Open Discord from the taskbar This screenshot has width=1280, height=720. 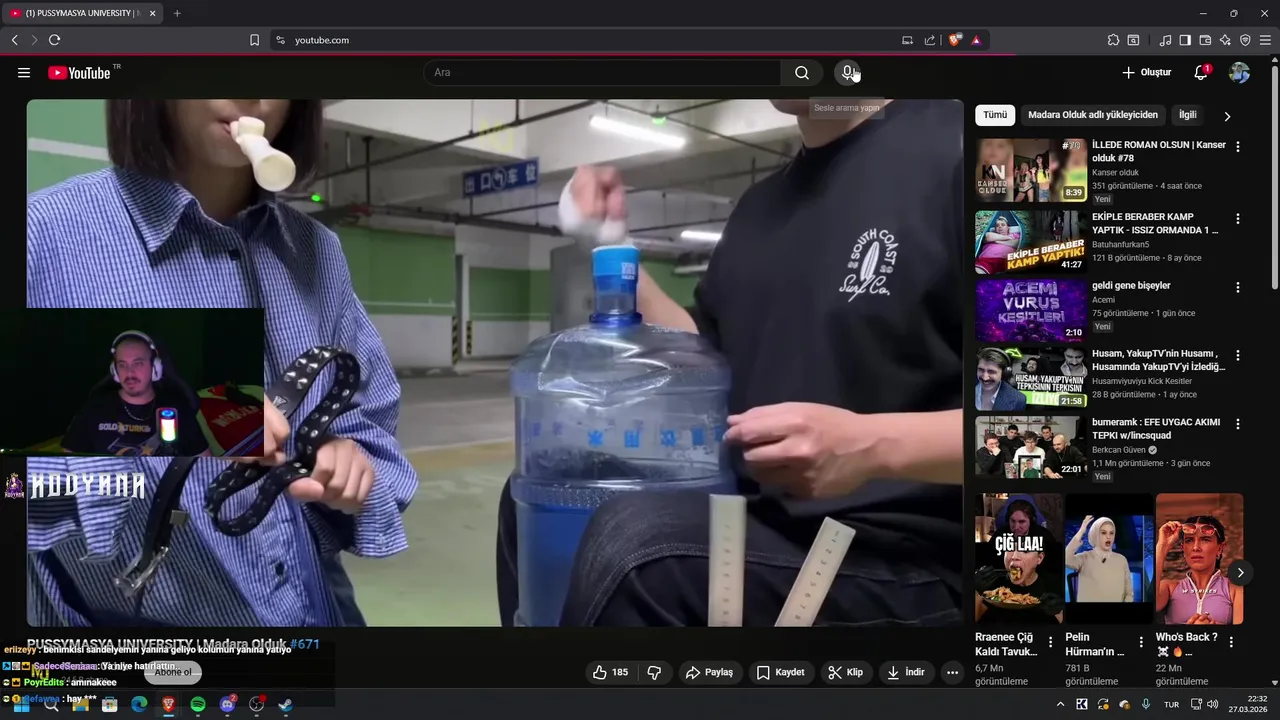tap(227, 704)
